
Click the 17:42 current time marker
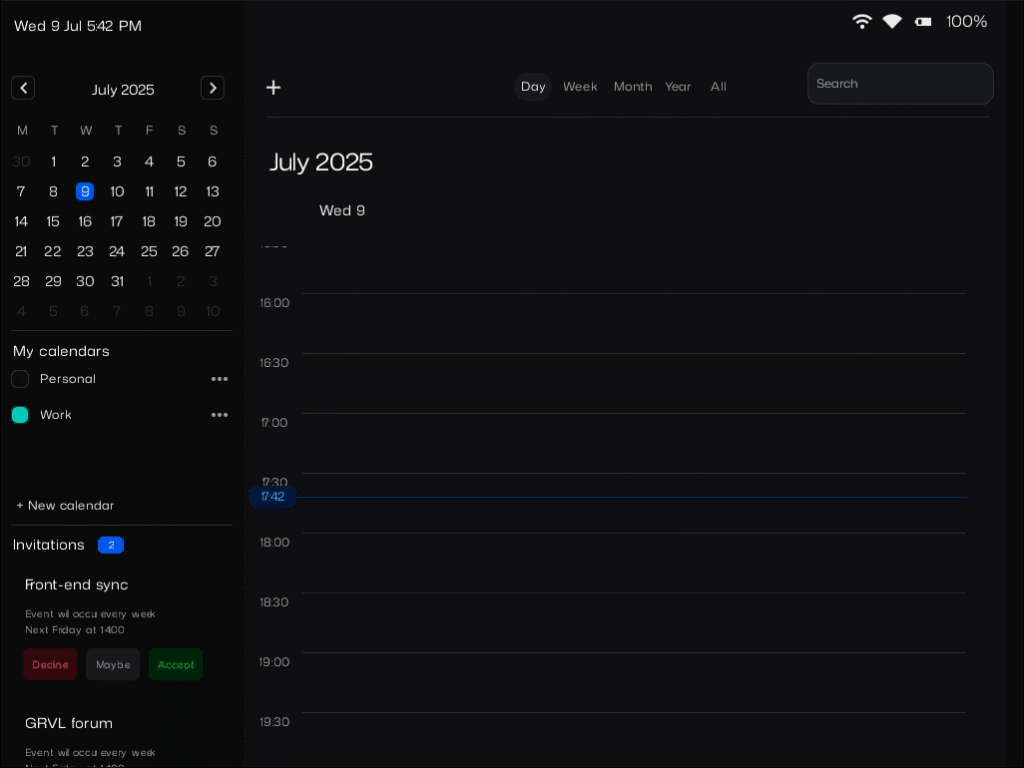click(272, 497)
